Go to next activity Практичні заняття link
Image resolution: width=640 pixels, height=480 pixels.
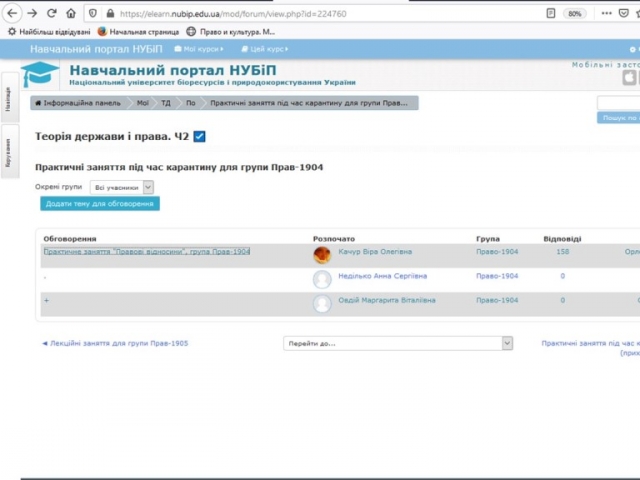click(x=591, y=348)
